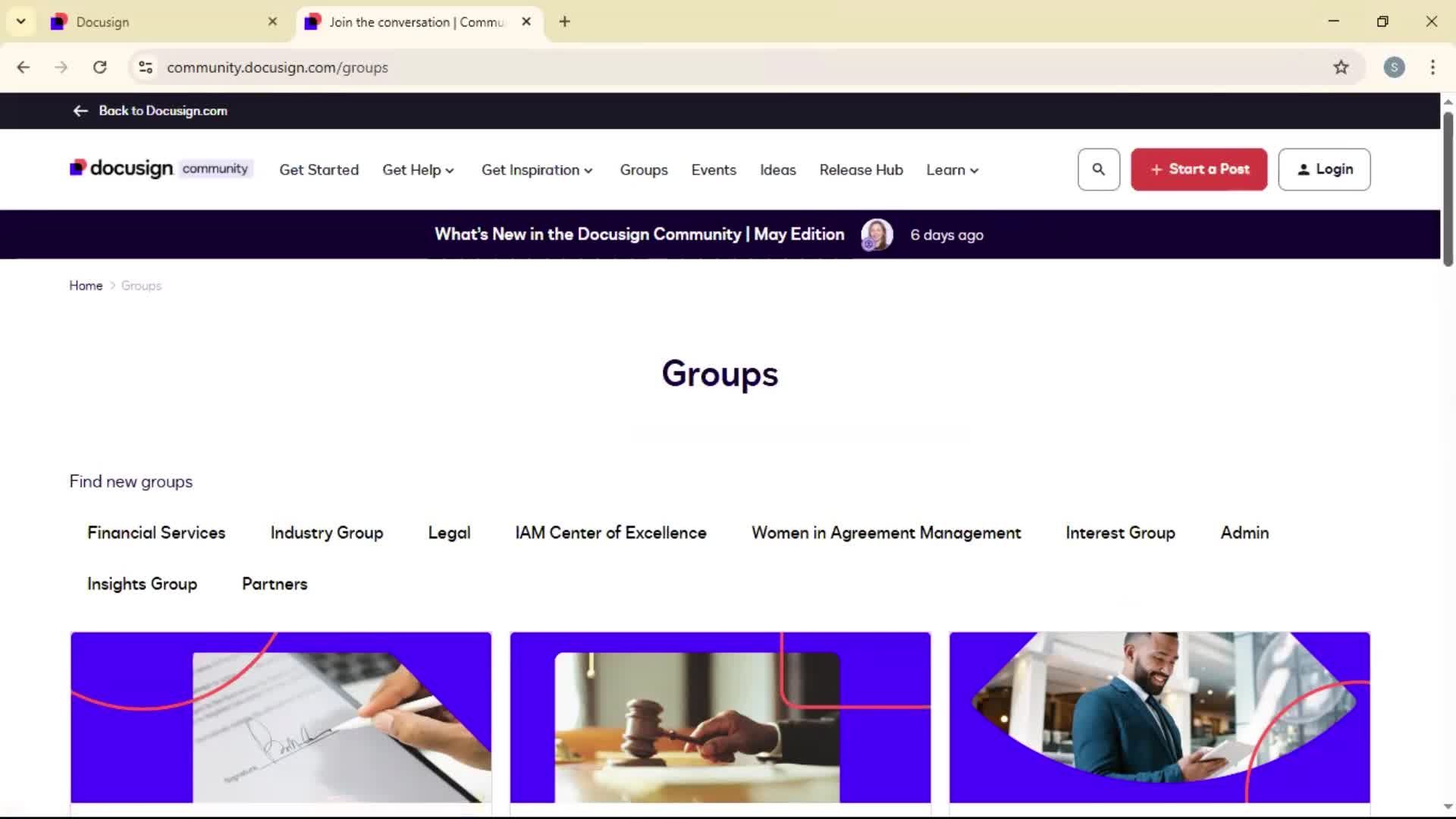
Task: Filter groups by Interest Group
Action: pos(1120,532)
